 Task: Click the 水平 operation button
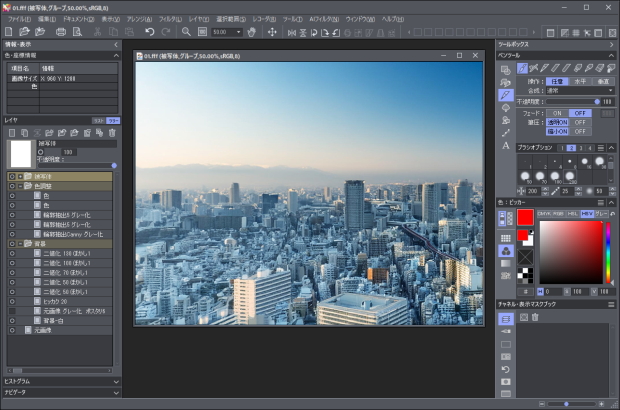pyautogui.click(x=580, y=81)
